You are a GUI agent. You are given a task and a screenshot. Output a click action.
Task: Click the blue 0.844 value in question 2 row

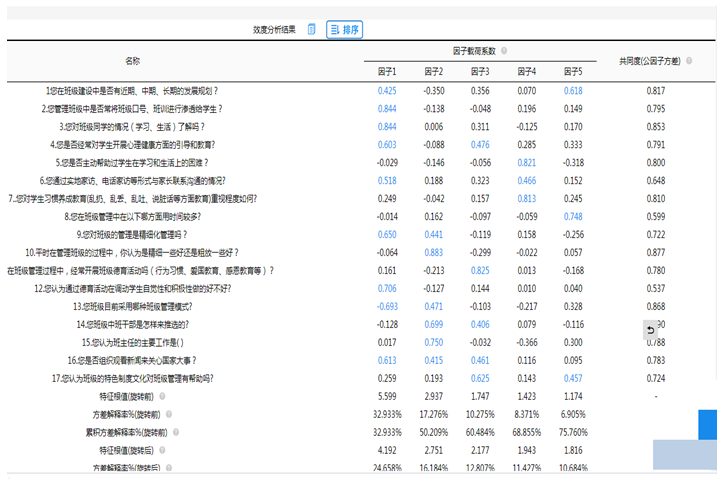[387, 108]
